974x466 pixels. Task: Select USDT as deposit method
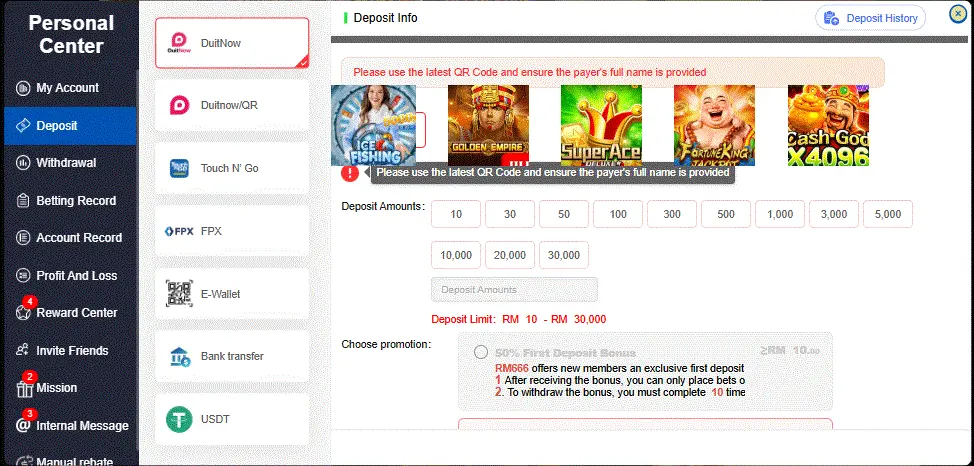(x=232, y=419)
